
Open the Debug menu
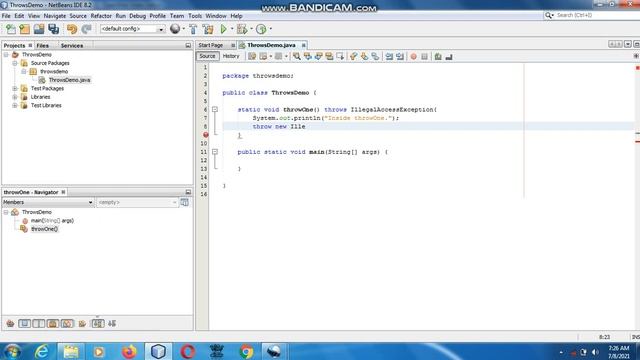(138, 16)
